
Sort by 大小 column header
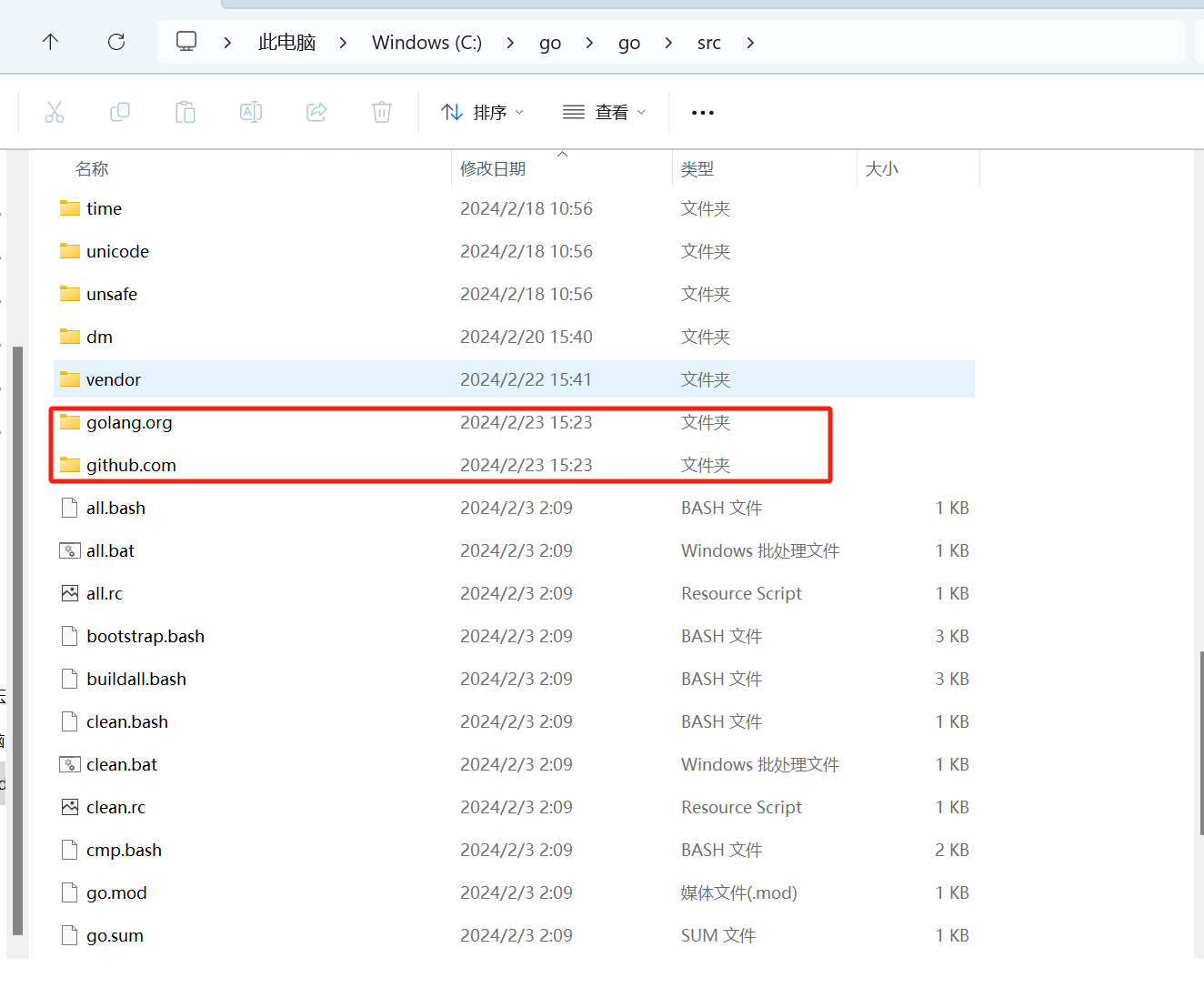pyautogui.click(x=882, y=169)
